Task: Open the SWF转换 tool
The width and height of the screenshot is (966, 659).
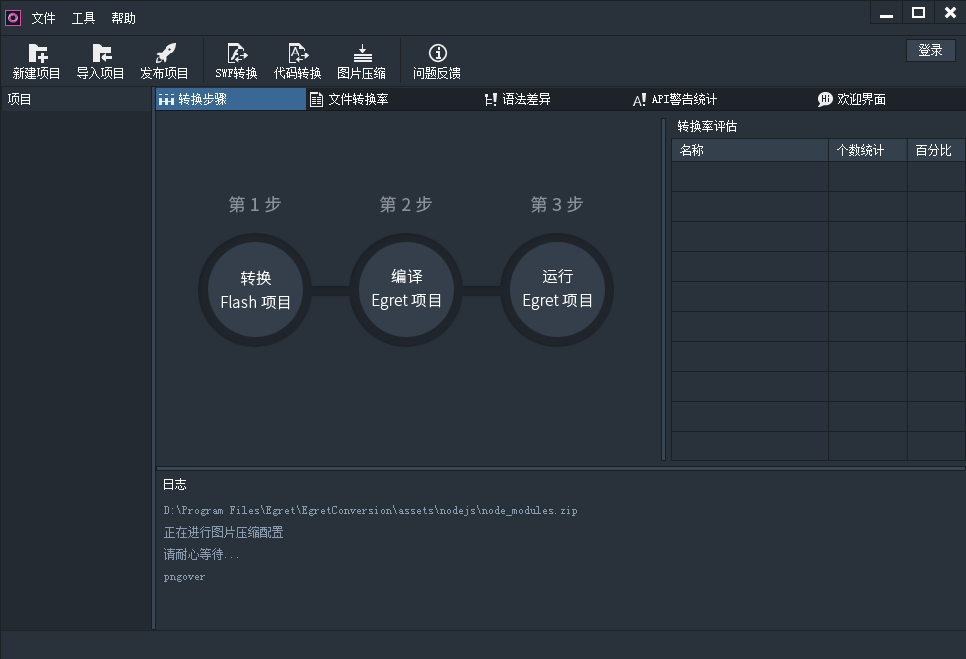Action: (x=237, y=54)
